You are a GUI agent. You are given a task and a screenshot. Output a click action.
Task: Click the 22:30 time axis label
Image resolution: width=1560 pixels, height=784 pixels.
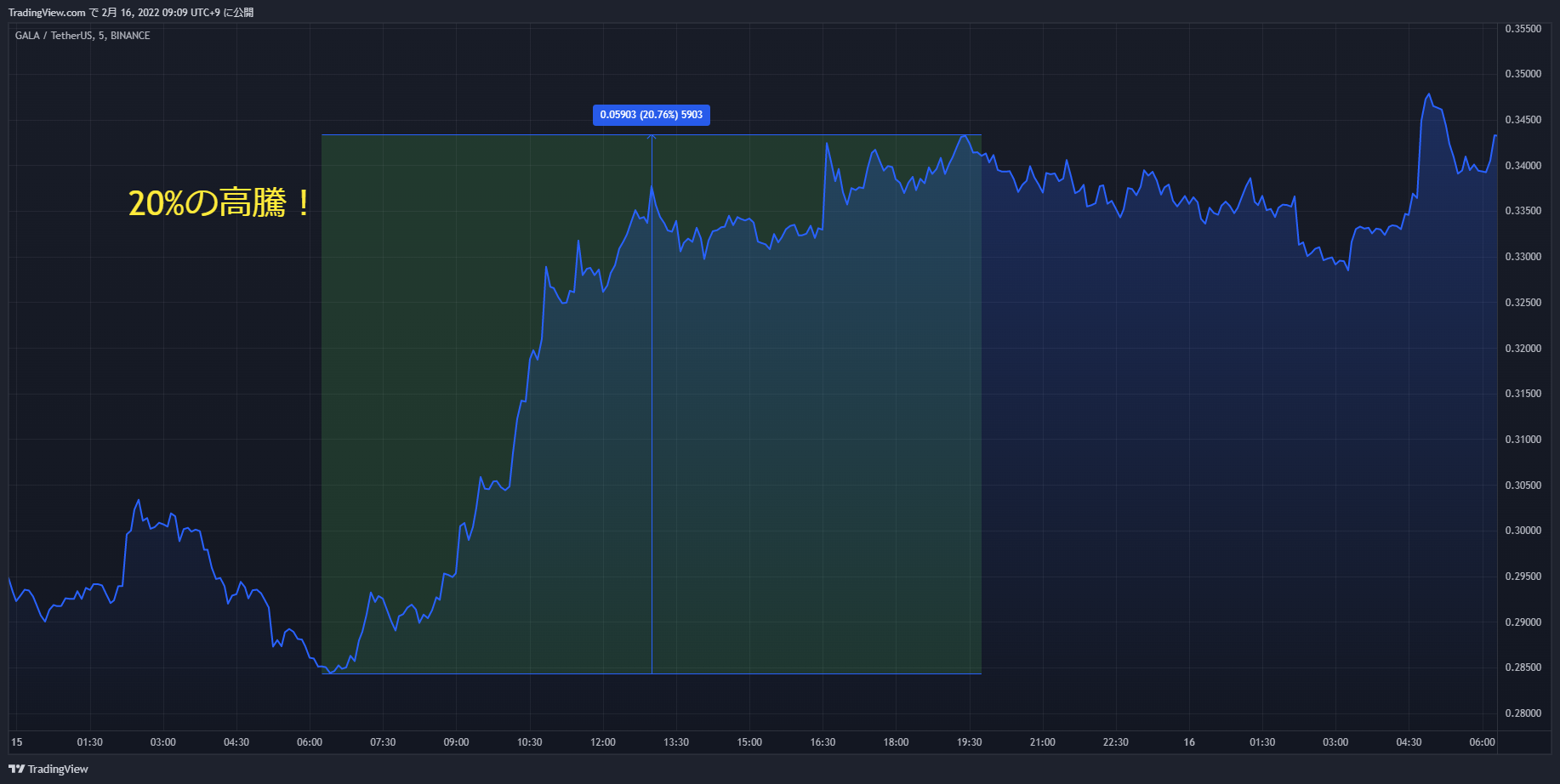click(x=1116, y=742)
